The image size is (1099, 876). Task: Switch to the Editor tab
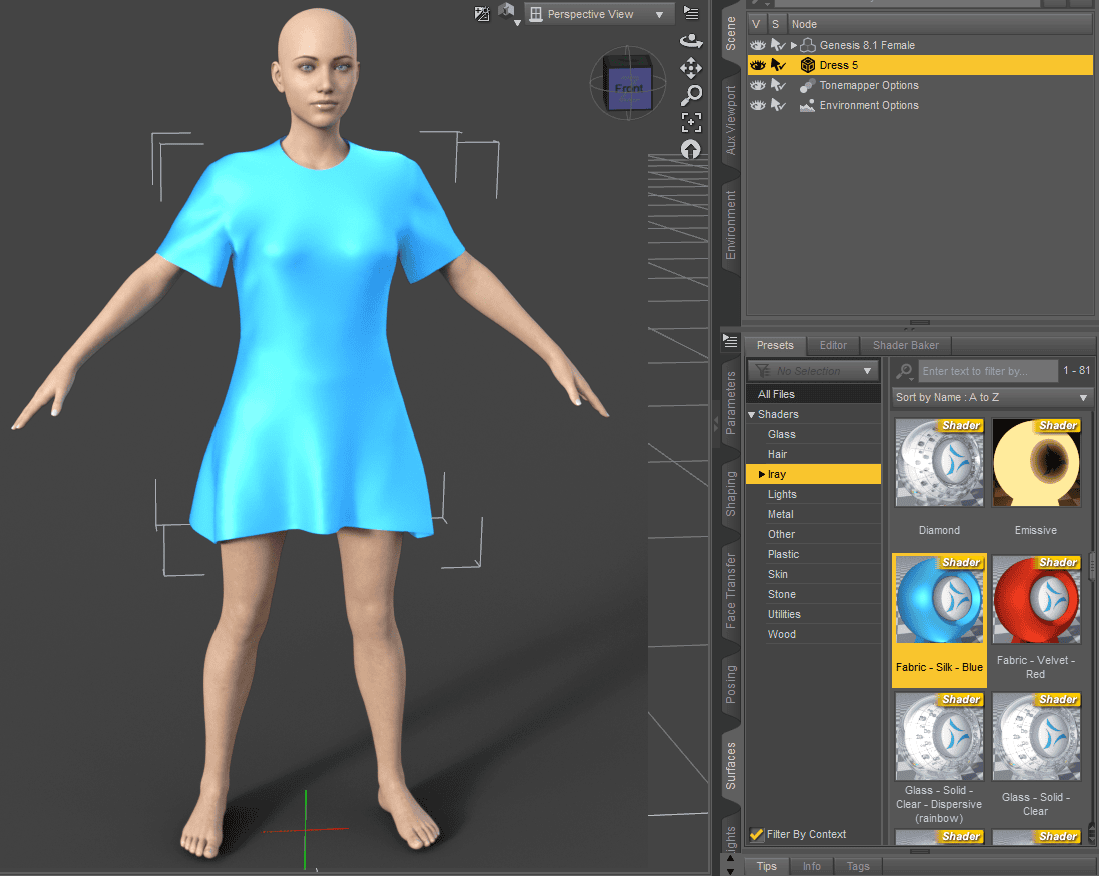[833, 345]
